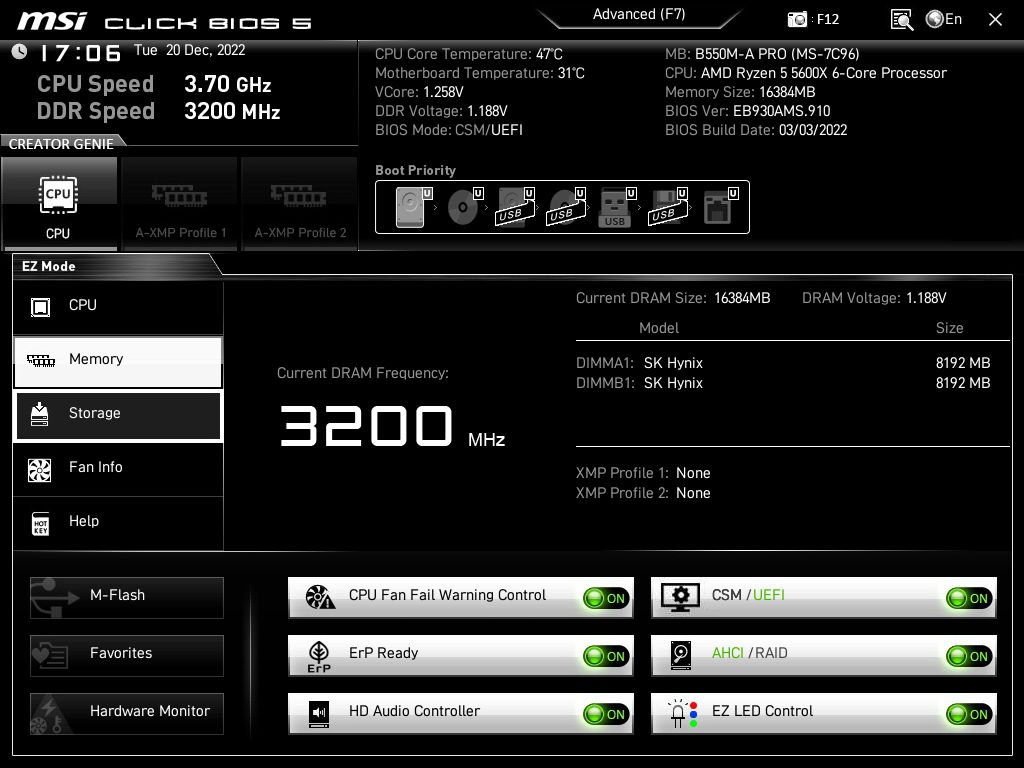This screenshot has height=768, width=1024.
Task: Click the XMP Profile 1: None entry
Action: tap(643, 473)
